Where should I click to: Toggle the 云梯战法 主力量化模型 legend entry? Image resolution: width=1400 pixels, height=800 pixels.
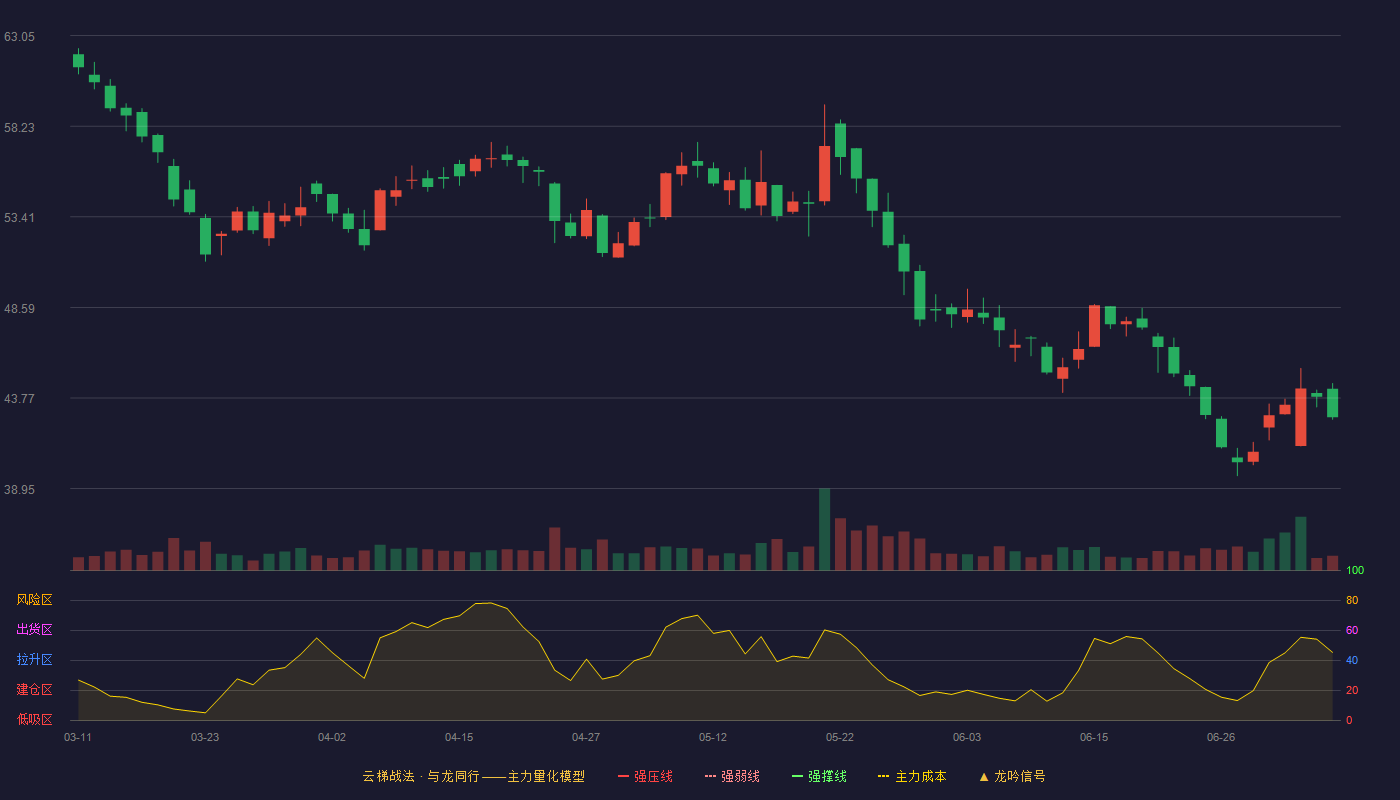point(473,776)
